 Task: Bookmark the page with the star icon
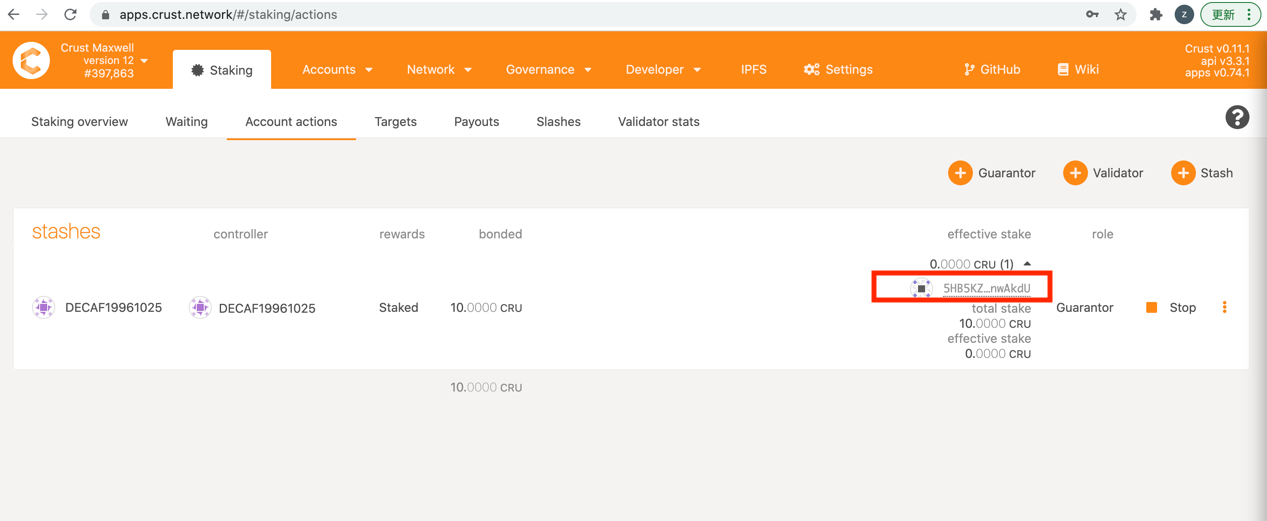pyautogui.click(x=1121, y=15)
